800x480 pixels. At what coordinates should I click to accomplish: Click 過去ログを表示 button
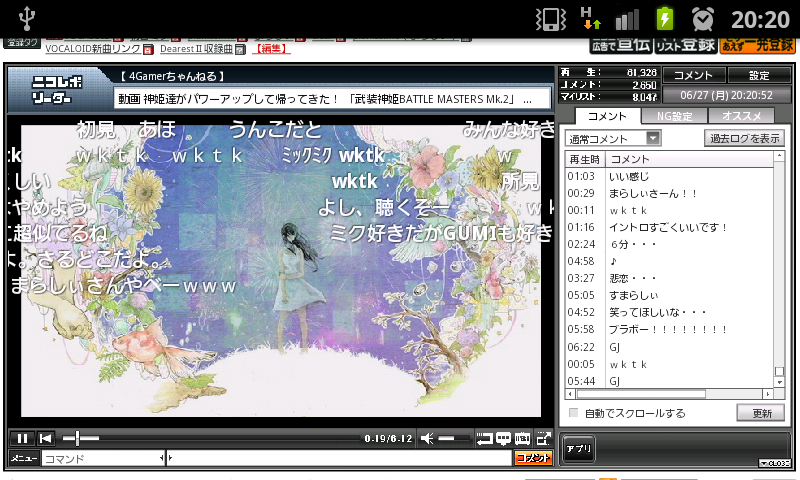click(x=744, y=138)
